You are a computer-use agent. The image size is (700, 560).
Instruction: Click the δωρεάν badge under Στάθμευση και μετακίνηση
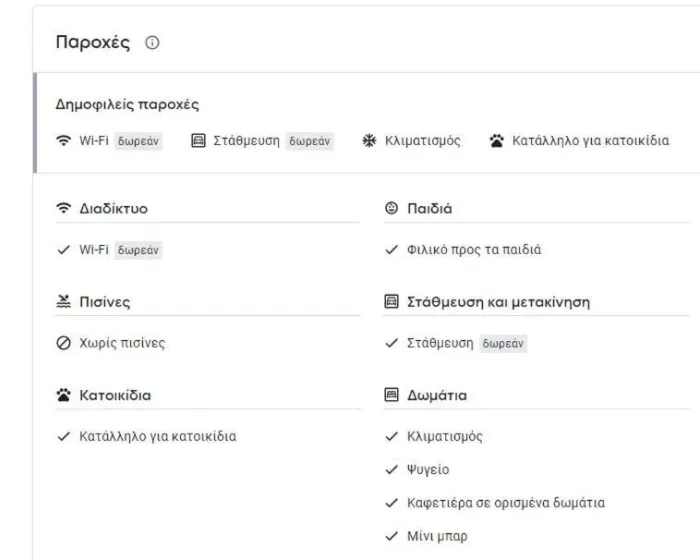tap(503, 343)
